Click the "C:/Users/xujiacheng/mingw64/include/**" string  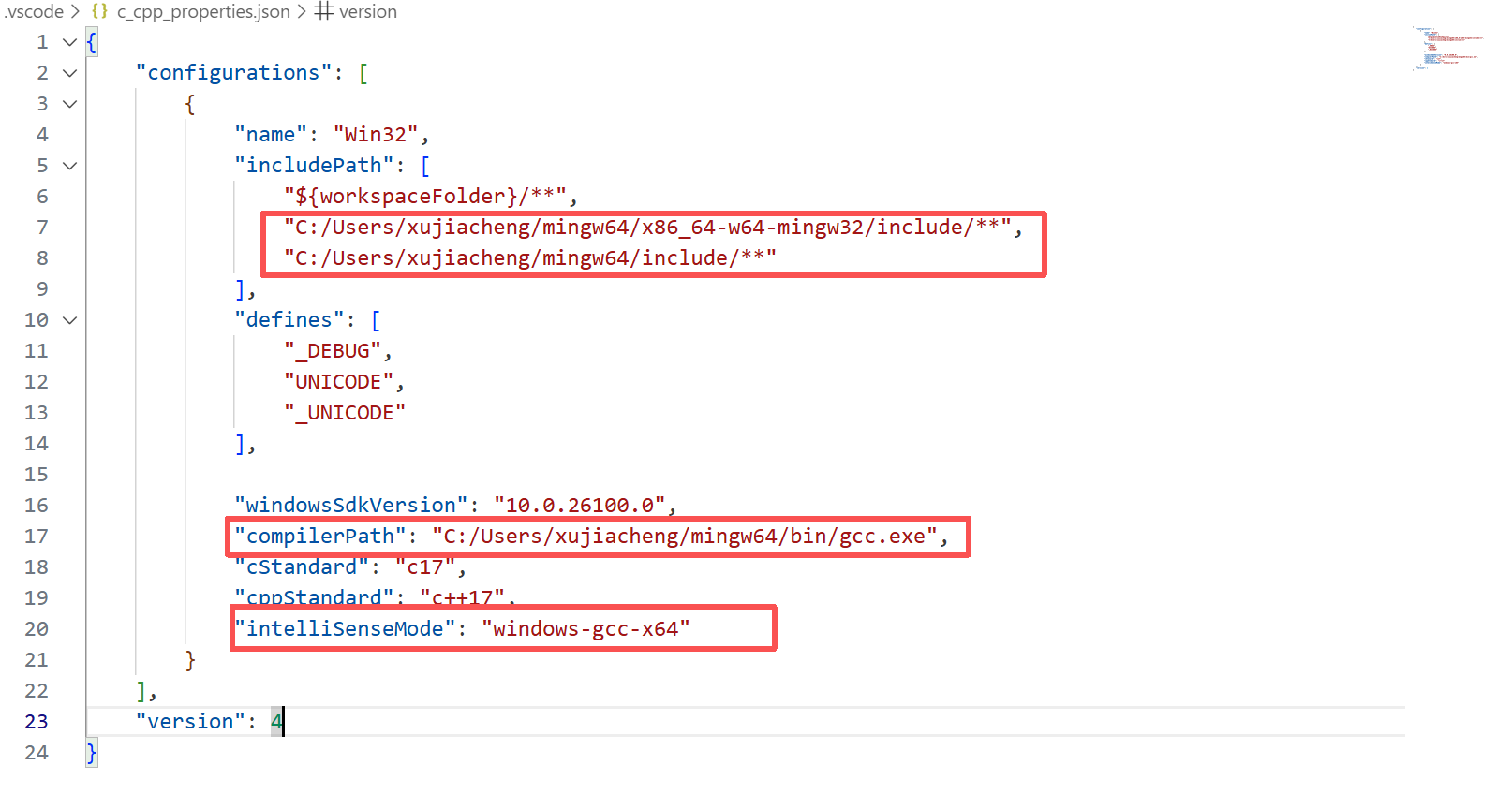(530, 258)
